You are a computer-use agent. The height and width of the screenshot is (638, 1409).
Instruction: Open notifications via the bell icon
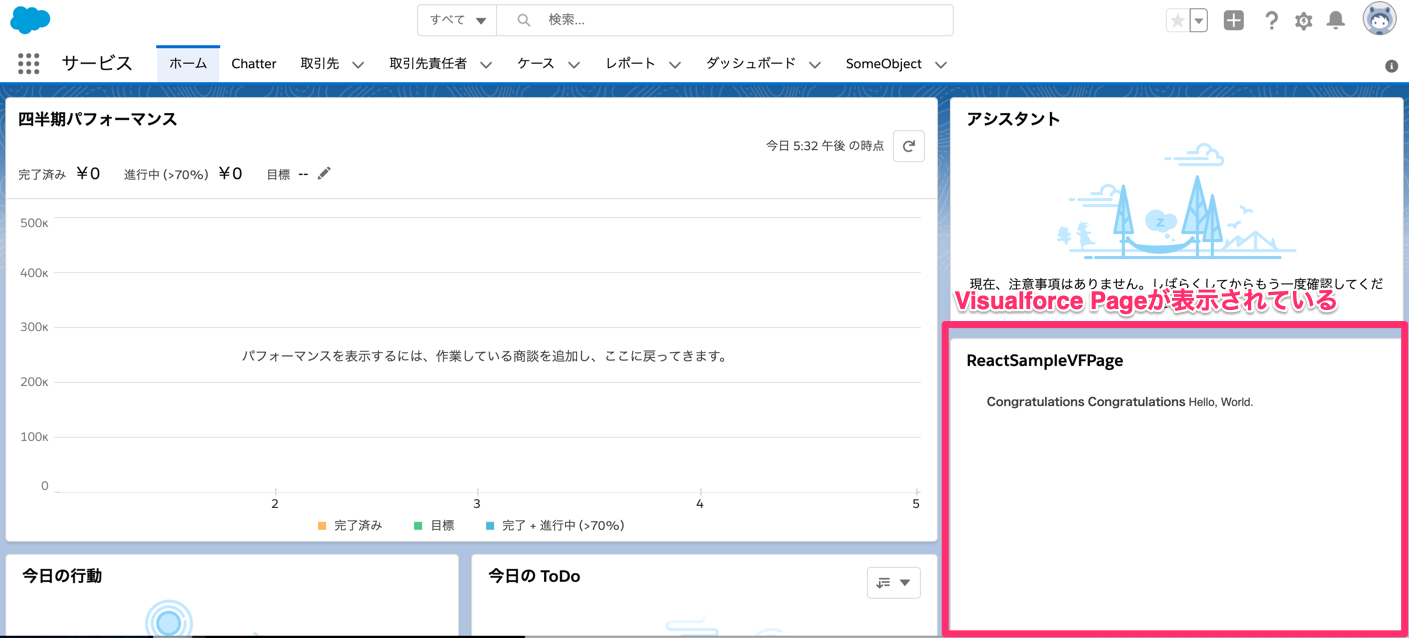point(1335,20)
